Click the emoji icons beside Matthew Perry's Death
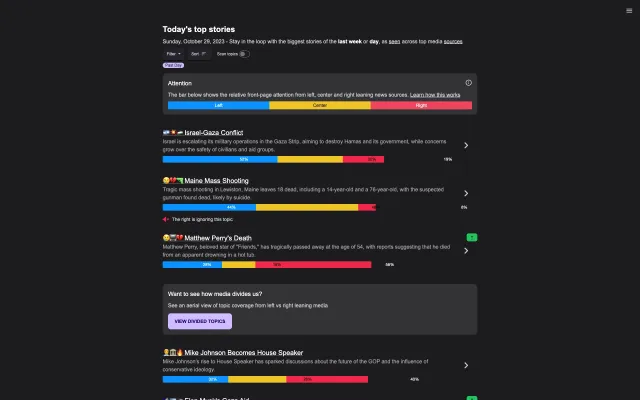The width and height of the screenshot is (640, 400). pyautogui.click(x=172, y=238)
